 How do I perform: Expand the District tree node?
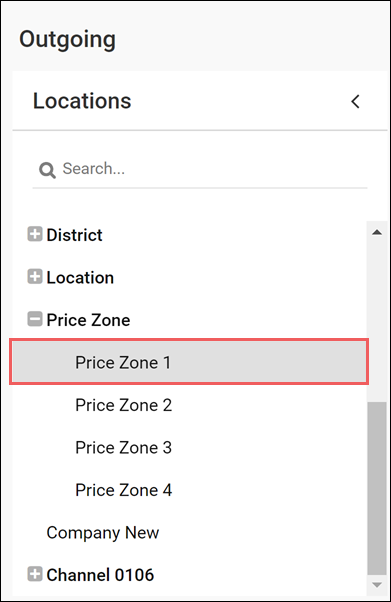click(35, 234)
